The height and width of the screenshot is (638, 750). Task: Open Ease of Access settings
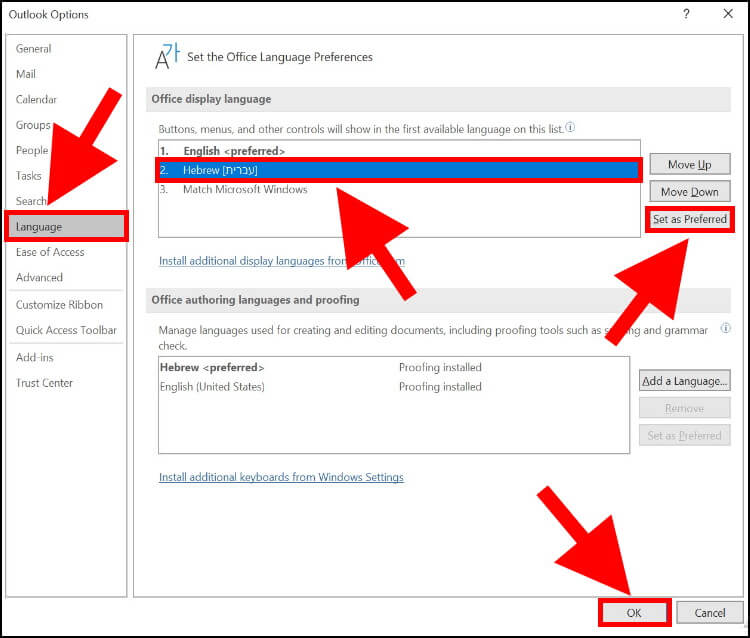tap(50, 252)
